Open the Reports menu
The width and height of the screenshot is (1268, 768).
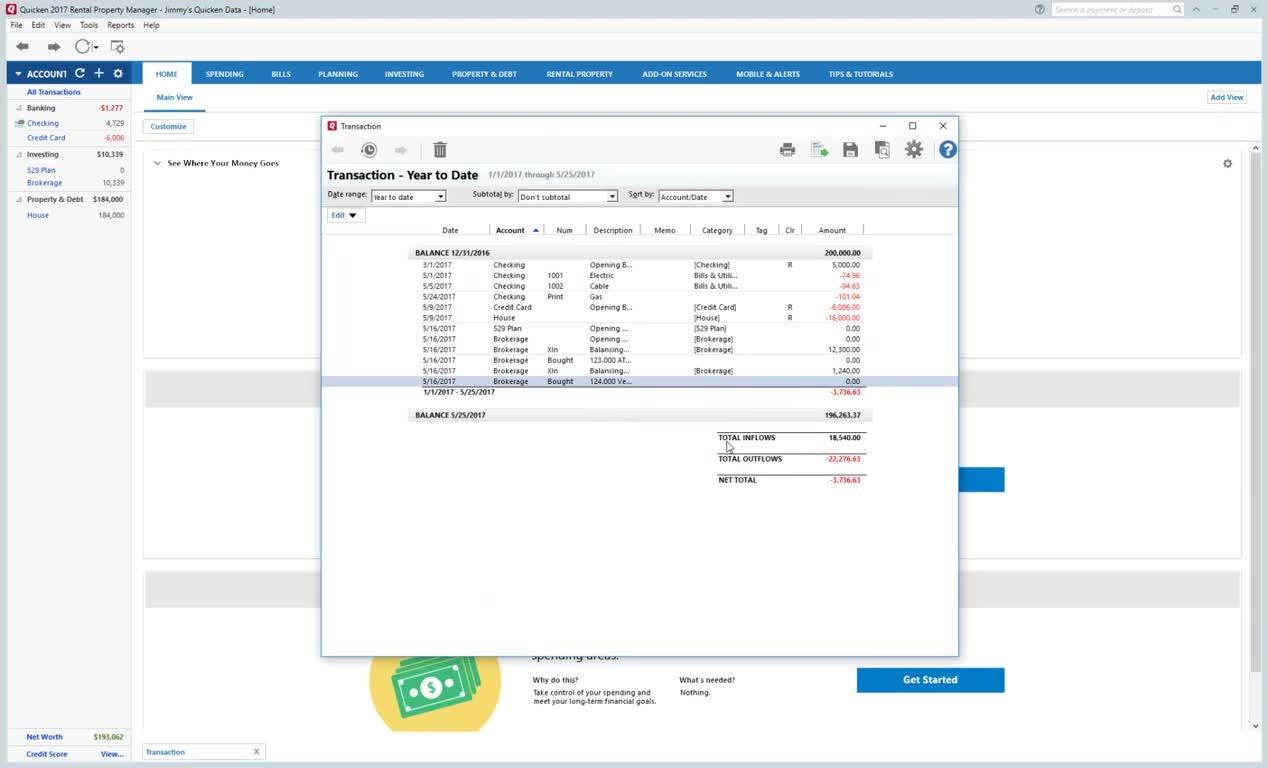click(120, 25)
